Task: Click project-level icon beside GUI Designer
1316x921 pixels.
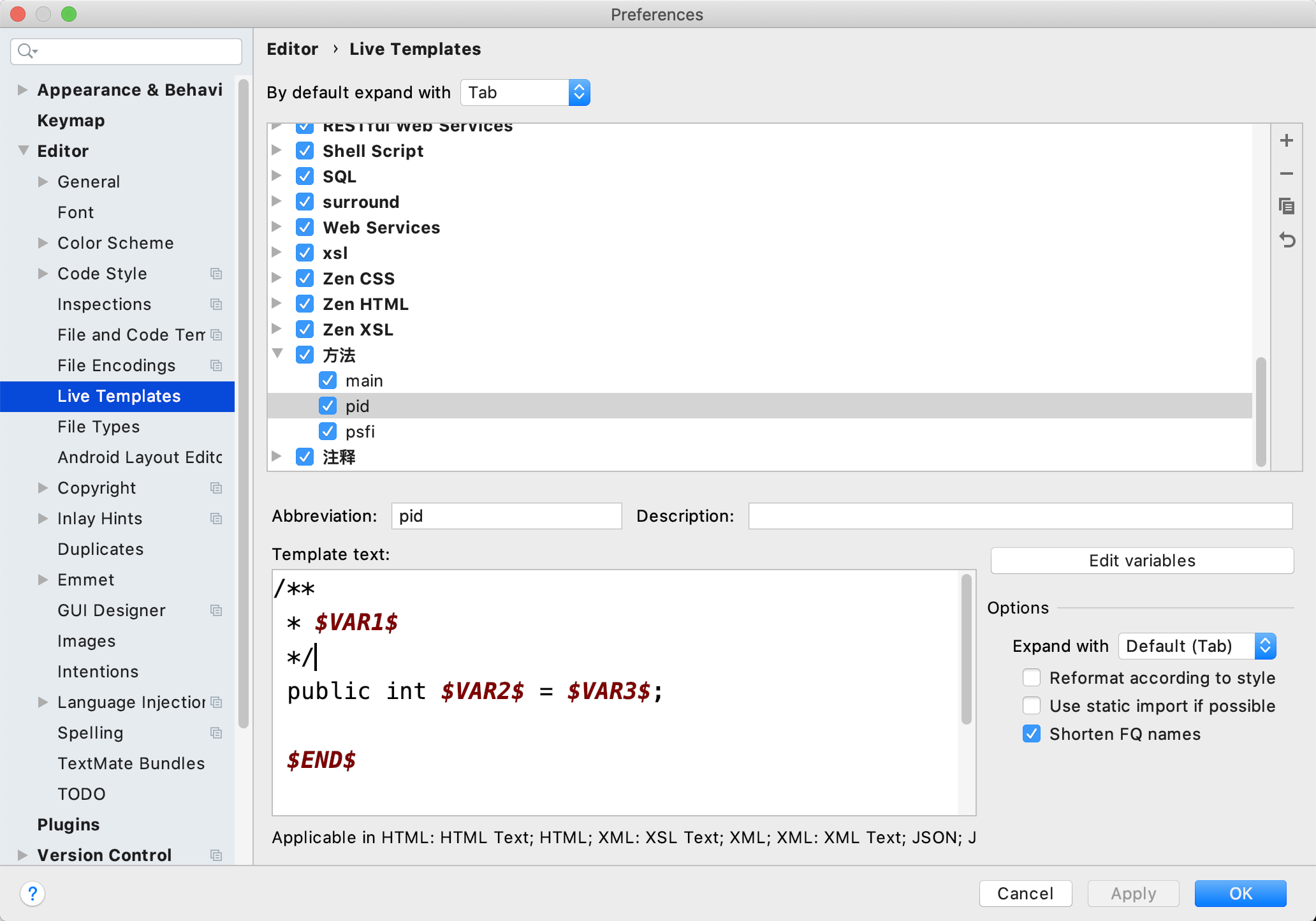Action: pyautogui.click(x=216, y=610)
